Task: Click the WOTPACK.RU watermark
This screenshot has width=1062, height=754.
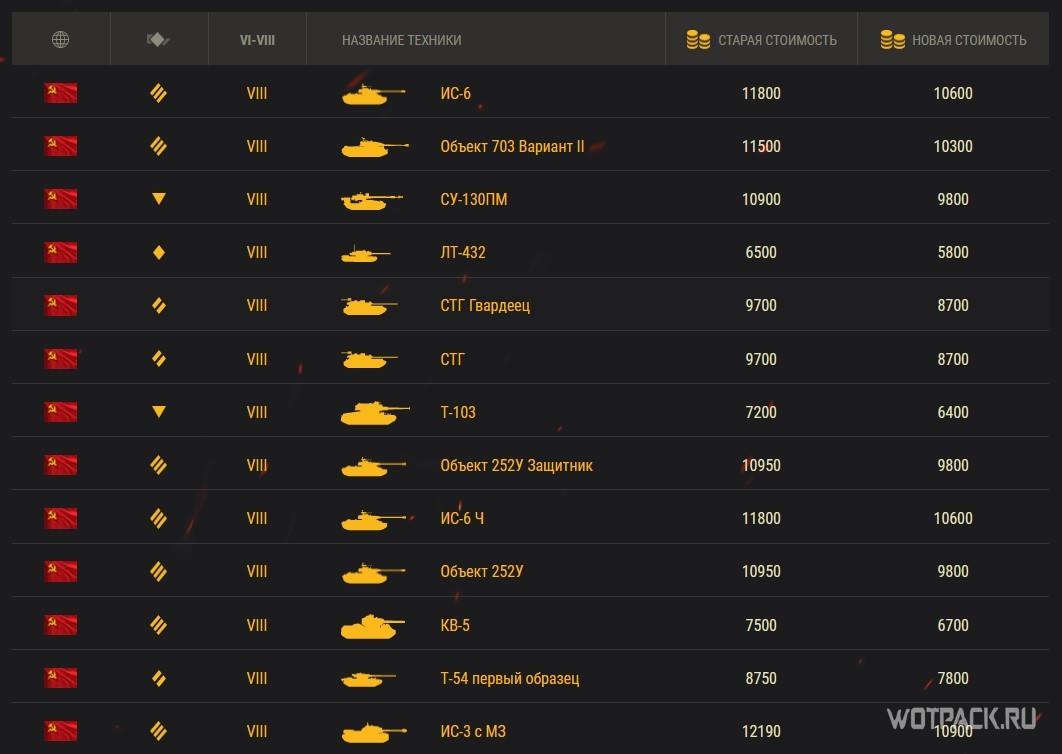Action: (962, 718)
